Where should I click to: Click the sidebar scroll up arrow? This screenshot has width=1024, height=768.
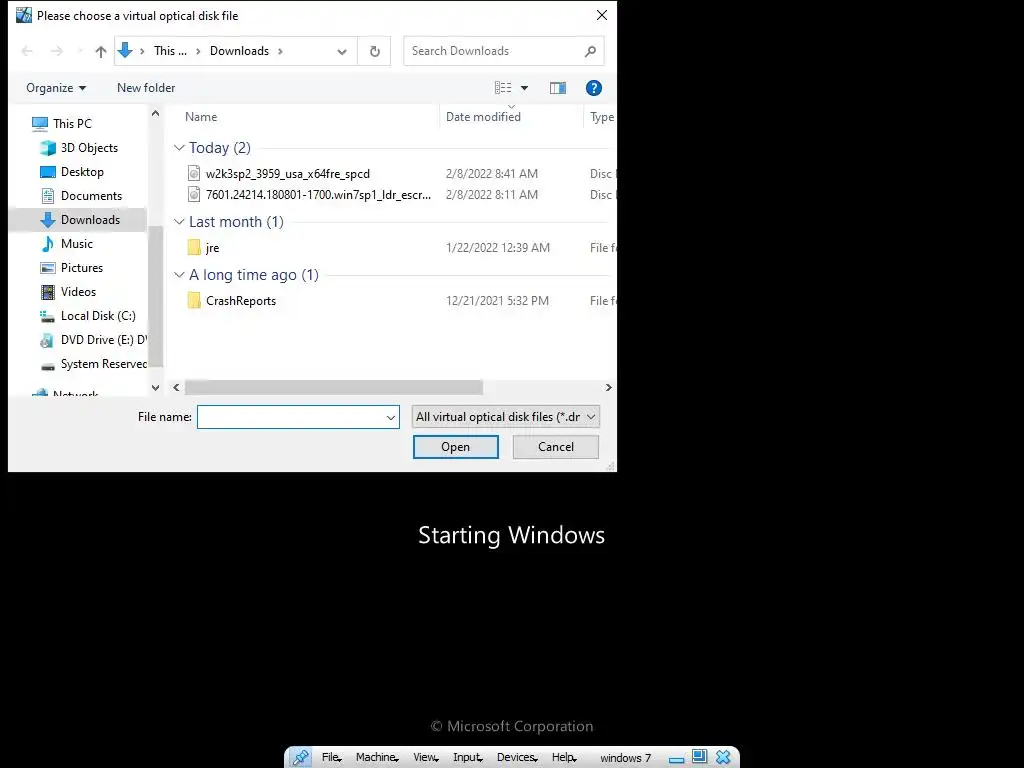[x=155, y=114]
